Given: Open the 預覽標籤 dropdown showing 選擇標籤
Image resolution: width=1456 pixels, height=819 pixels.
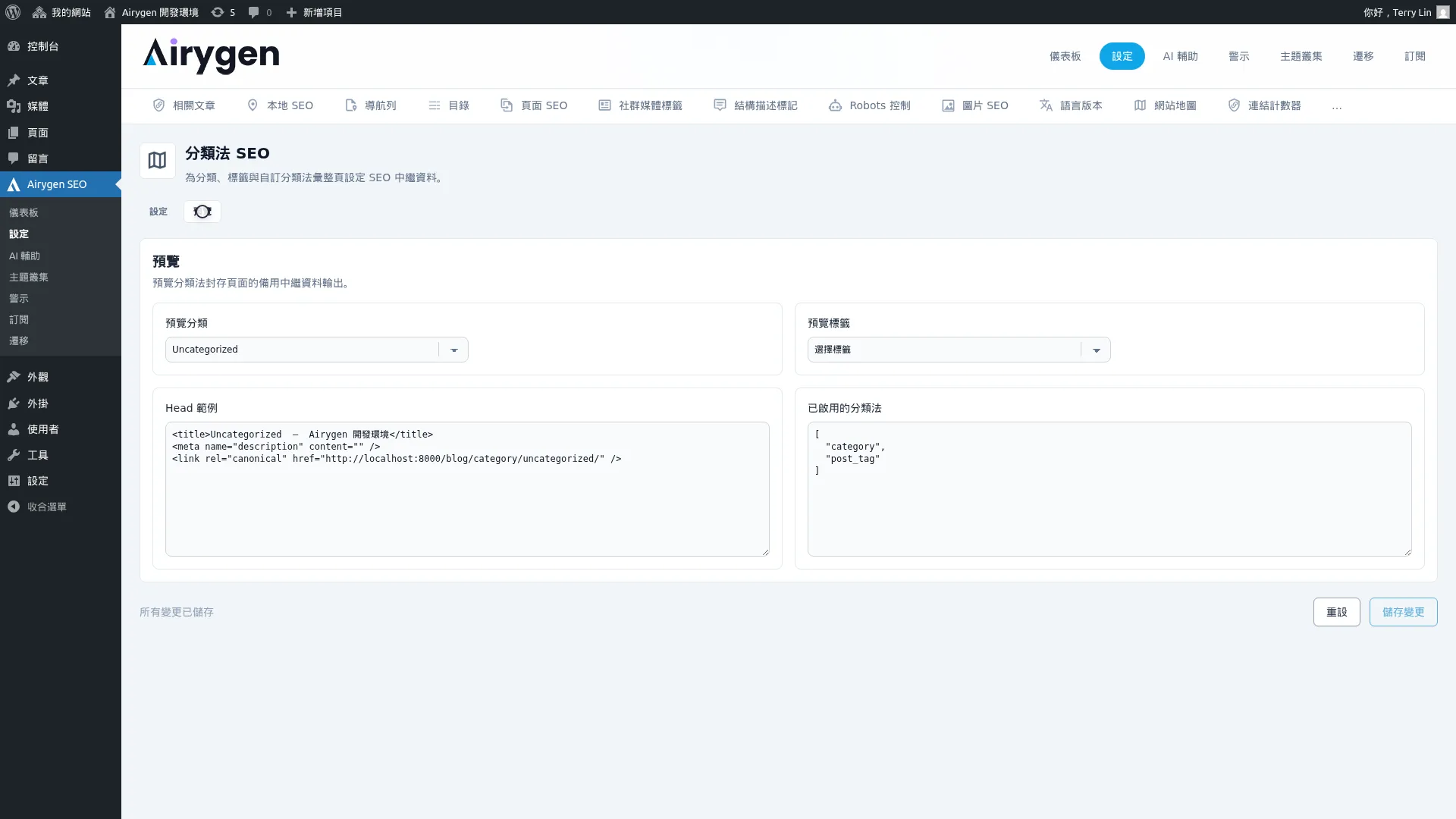Looking at the screenshot, I should tap(959, 350).
